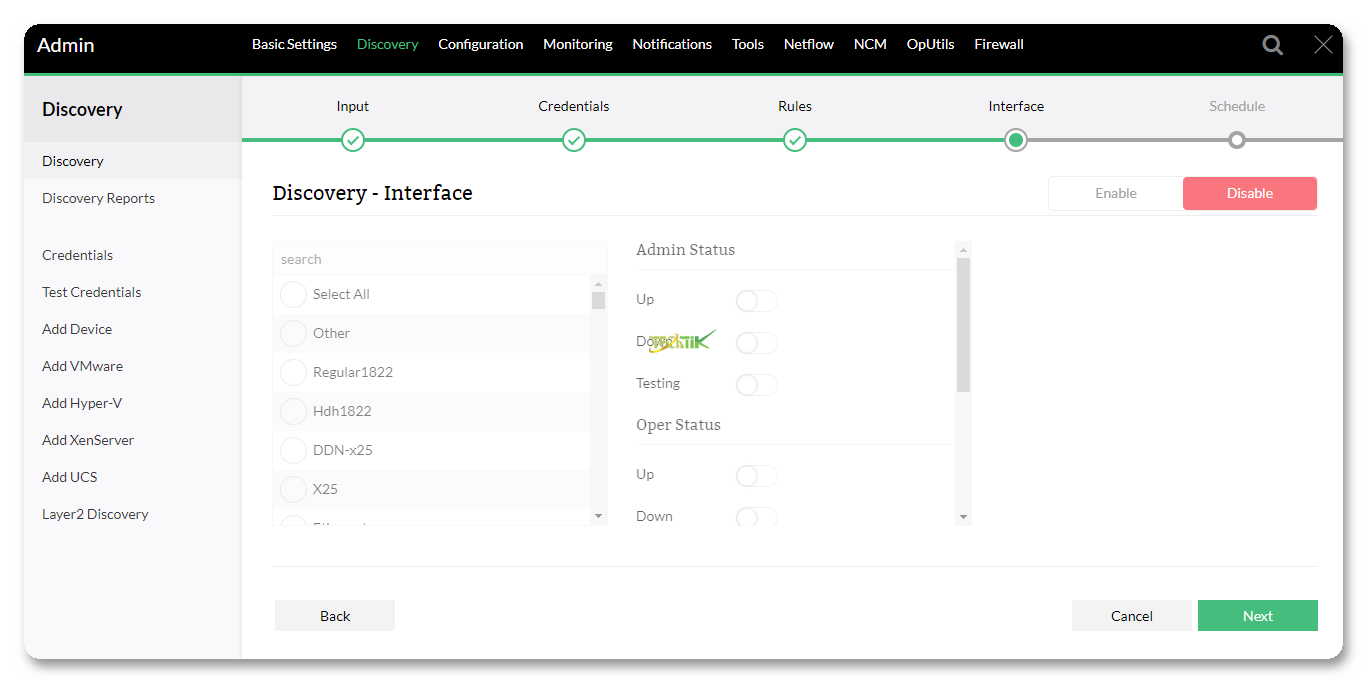This screenshot has height=683, width=1367.
Task: Click status panel scroll down arrow
Action: (x=963, y=517)
